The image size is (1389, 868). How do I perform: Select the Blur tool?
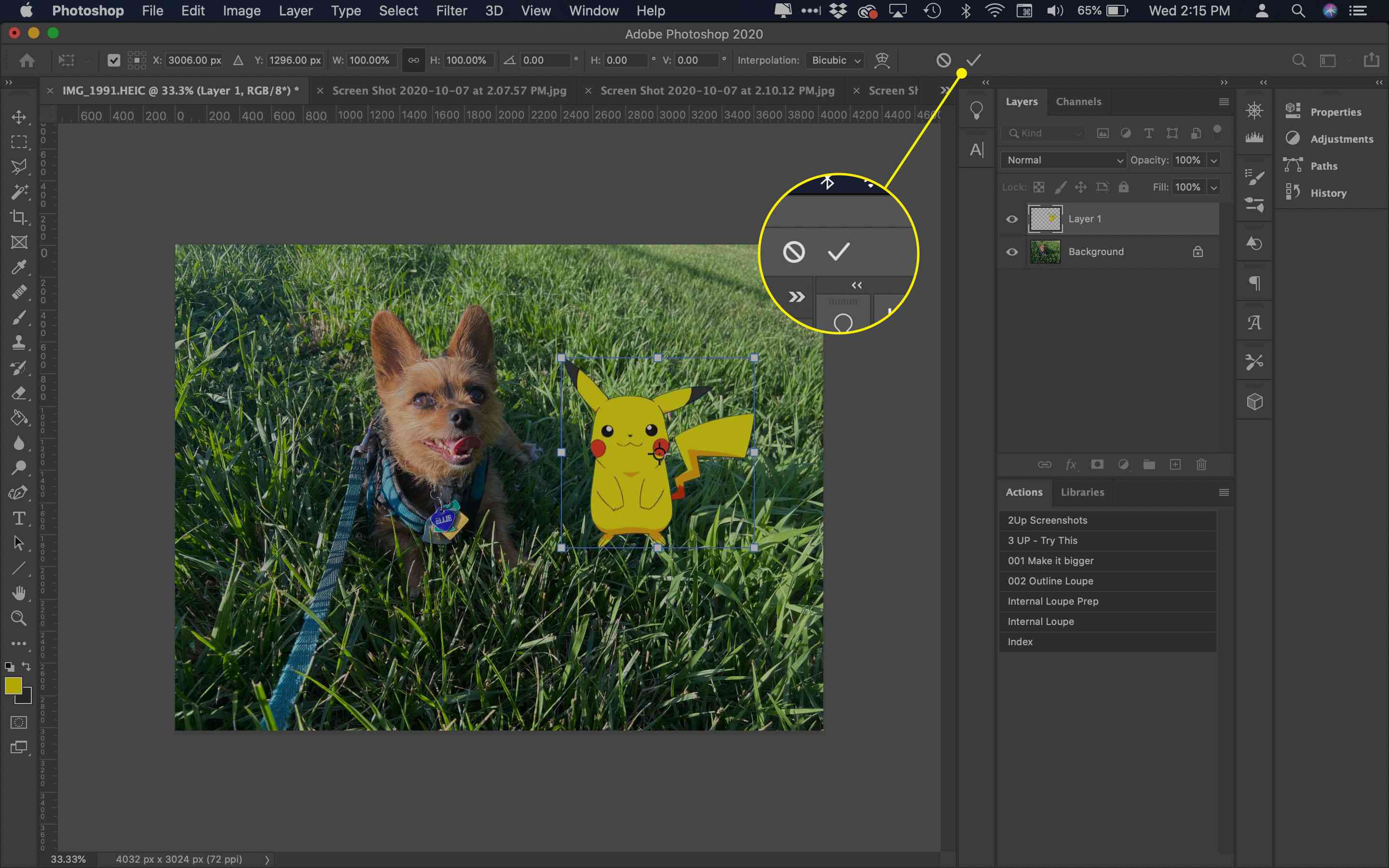(19, 443)
